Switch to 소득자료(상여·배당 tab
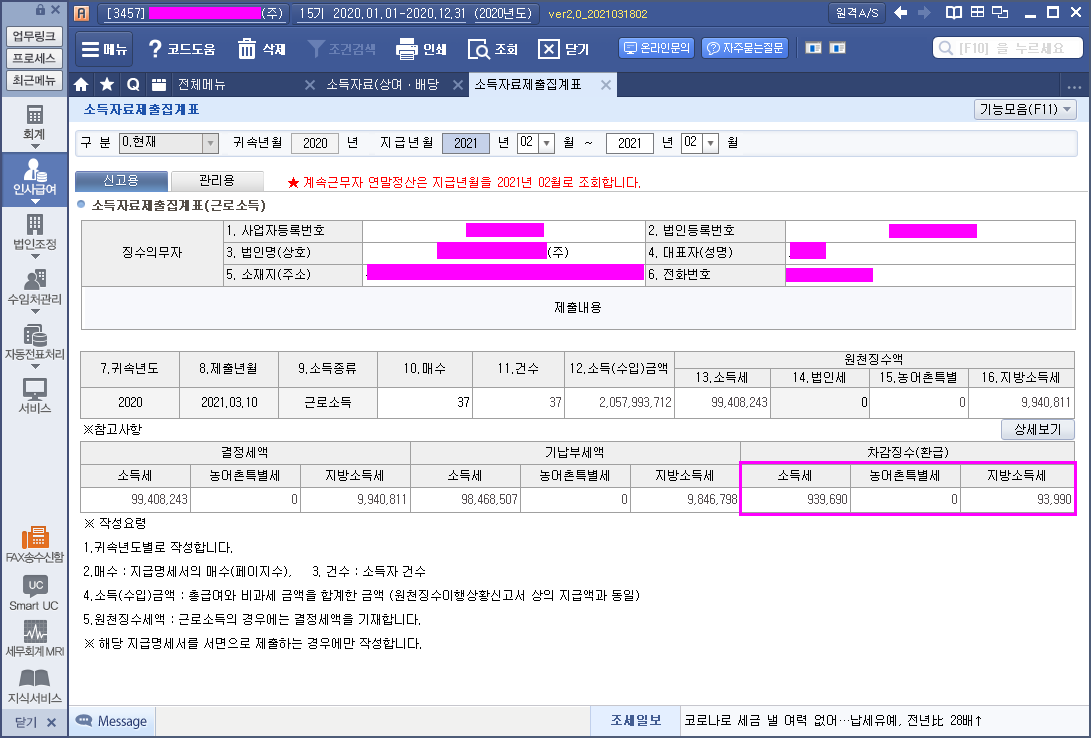1091x738 pixels. (x=383, y=85)
